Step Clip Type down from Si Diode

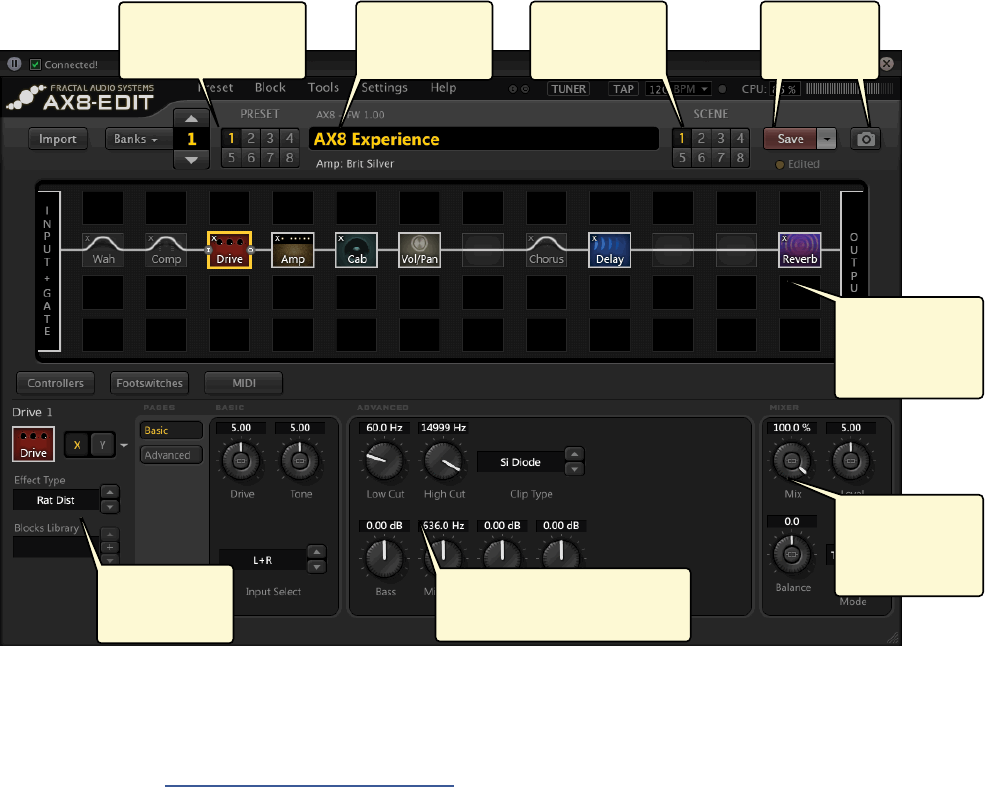point(574,469)
